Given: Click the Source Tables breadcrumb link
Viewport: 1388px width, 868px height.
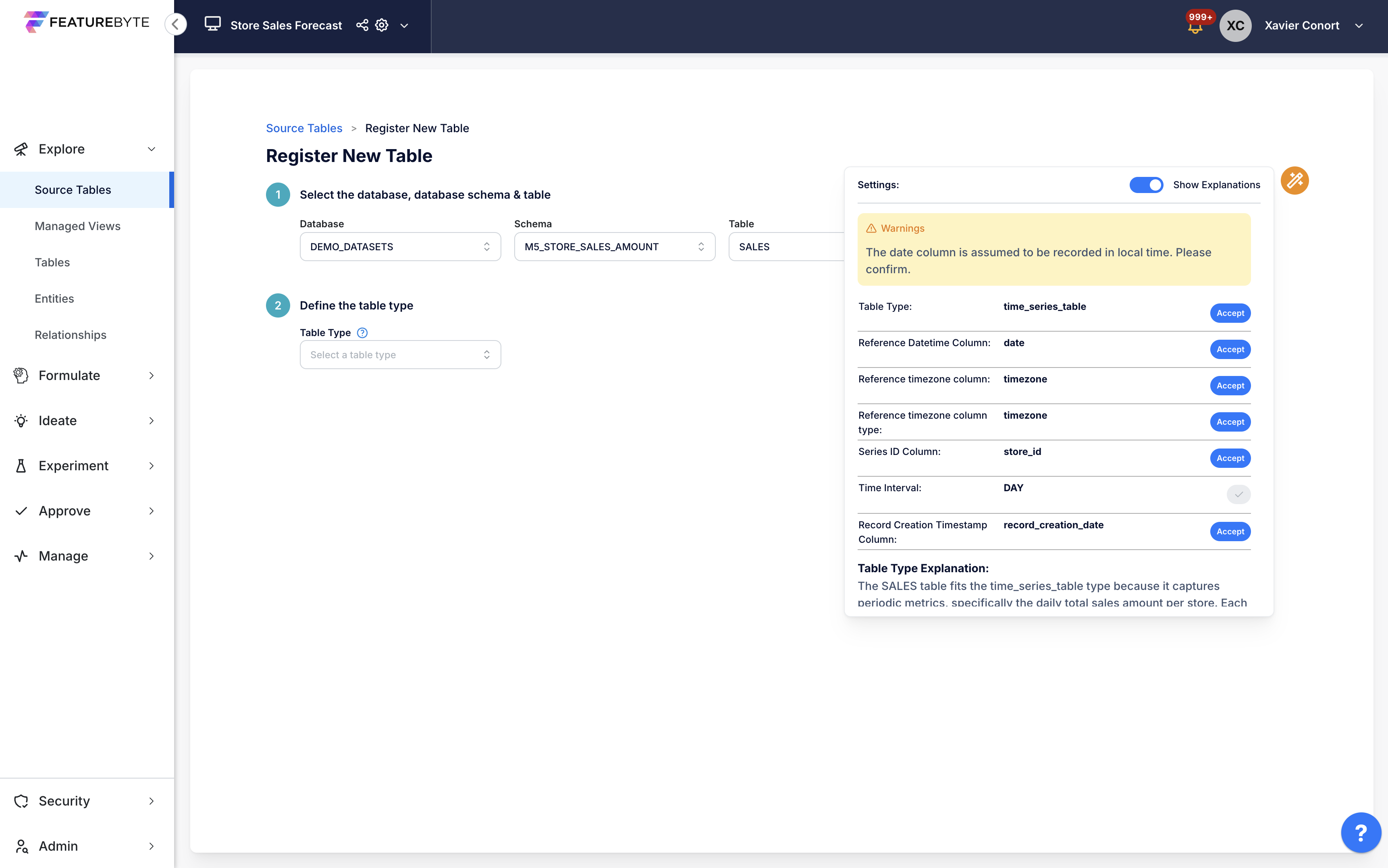Looking at the screenshot, I should click(303, 129).
